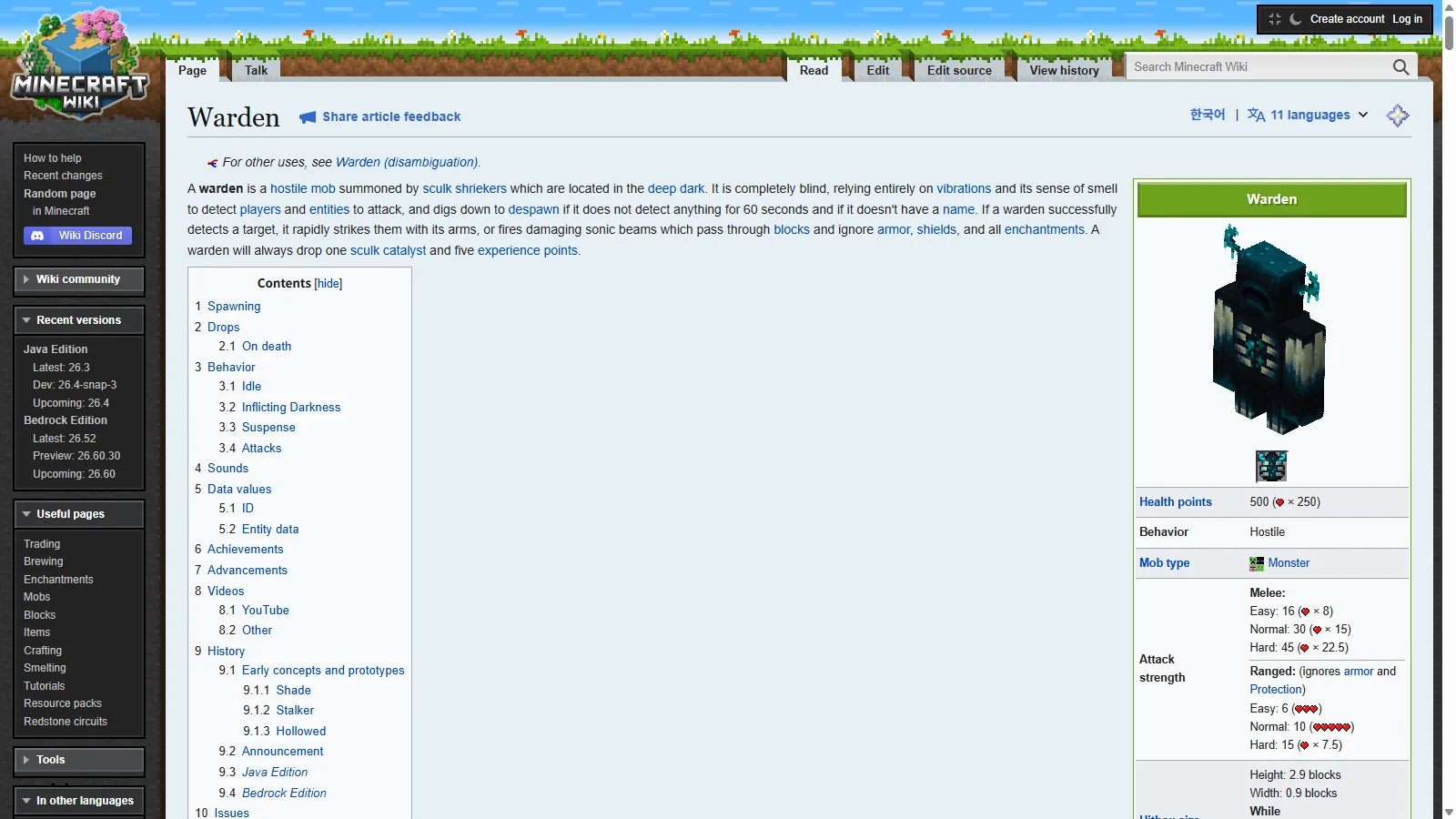This screenshot has height=819, width=1456.
Task: Open the View history tab
Action: pos(1064,70)
